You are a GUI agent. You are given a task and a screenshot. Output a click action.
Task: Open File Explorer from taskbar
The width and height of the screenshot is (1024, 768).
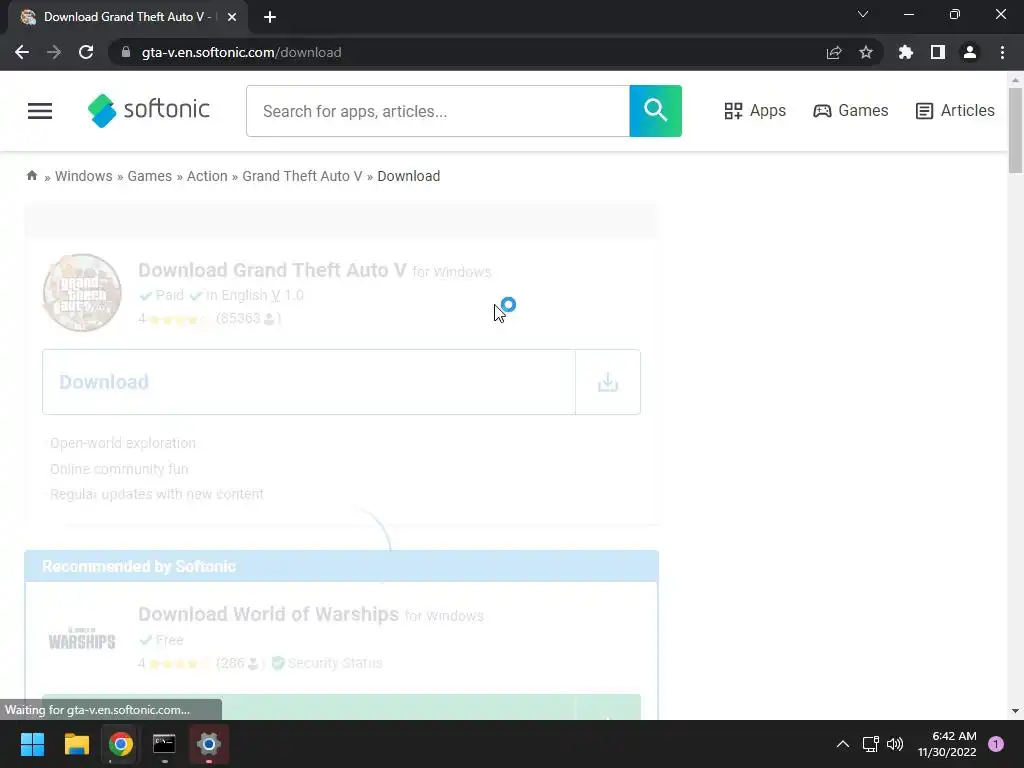pos(76,744)
